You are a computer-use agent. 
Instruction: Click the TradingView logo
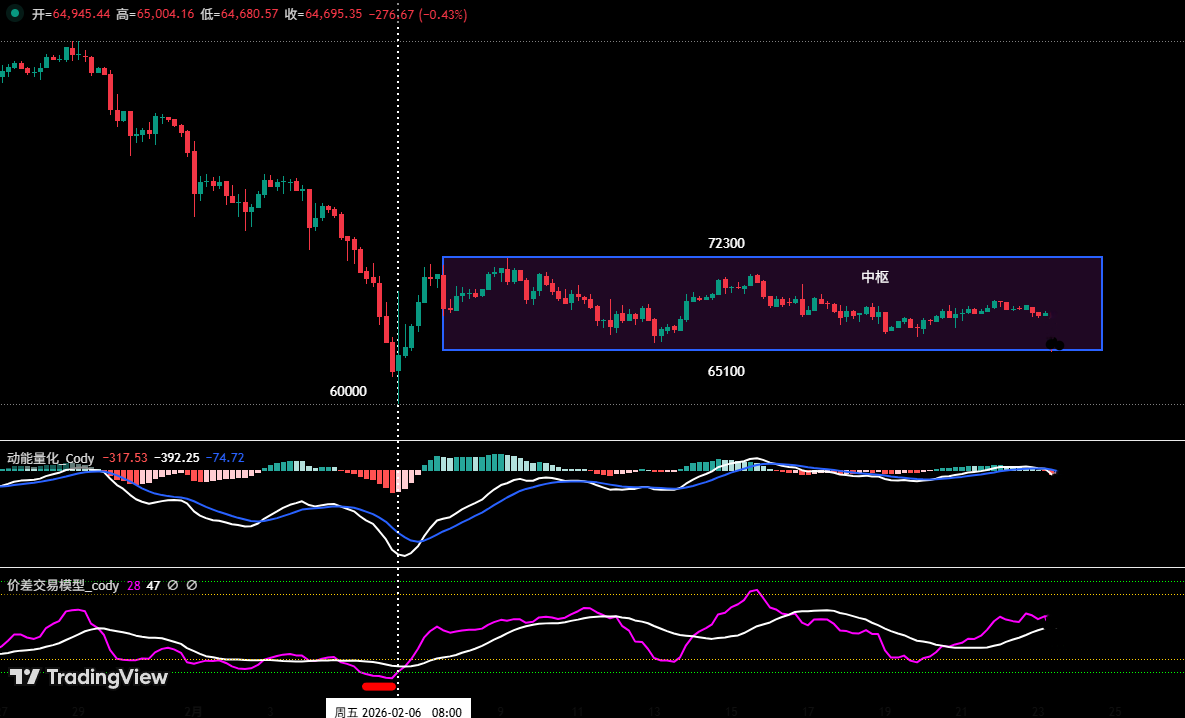[88, 677]
